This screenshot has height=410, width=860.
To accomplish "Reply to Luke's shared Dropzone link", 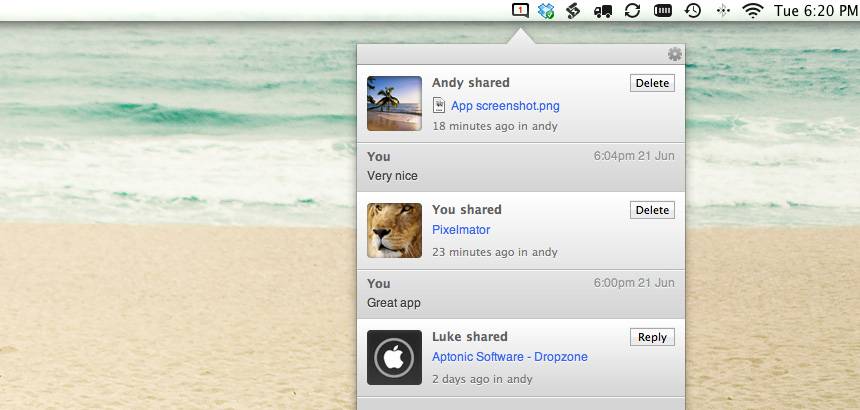I will click(652, 337).
